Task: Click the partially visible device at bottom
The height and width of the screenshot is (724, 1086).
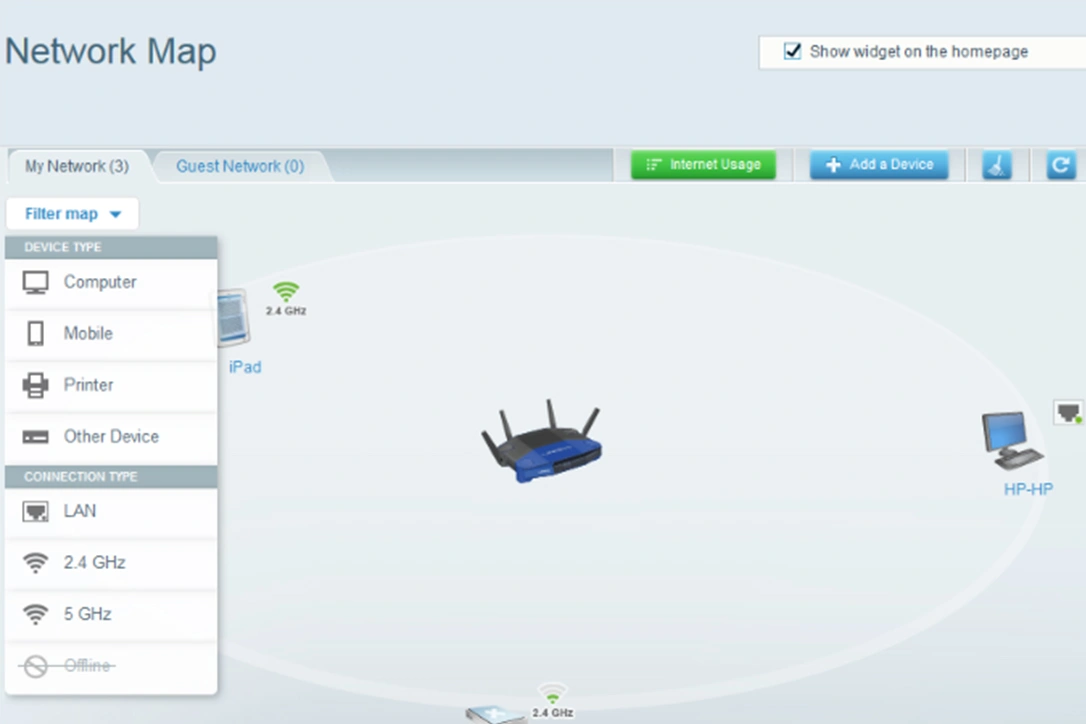Action: click(x=497, y=714)
